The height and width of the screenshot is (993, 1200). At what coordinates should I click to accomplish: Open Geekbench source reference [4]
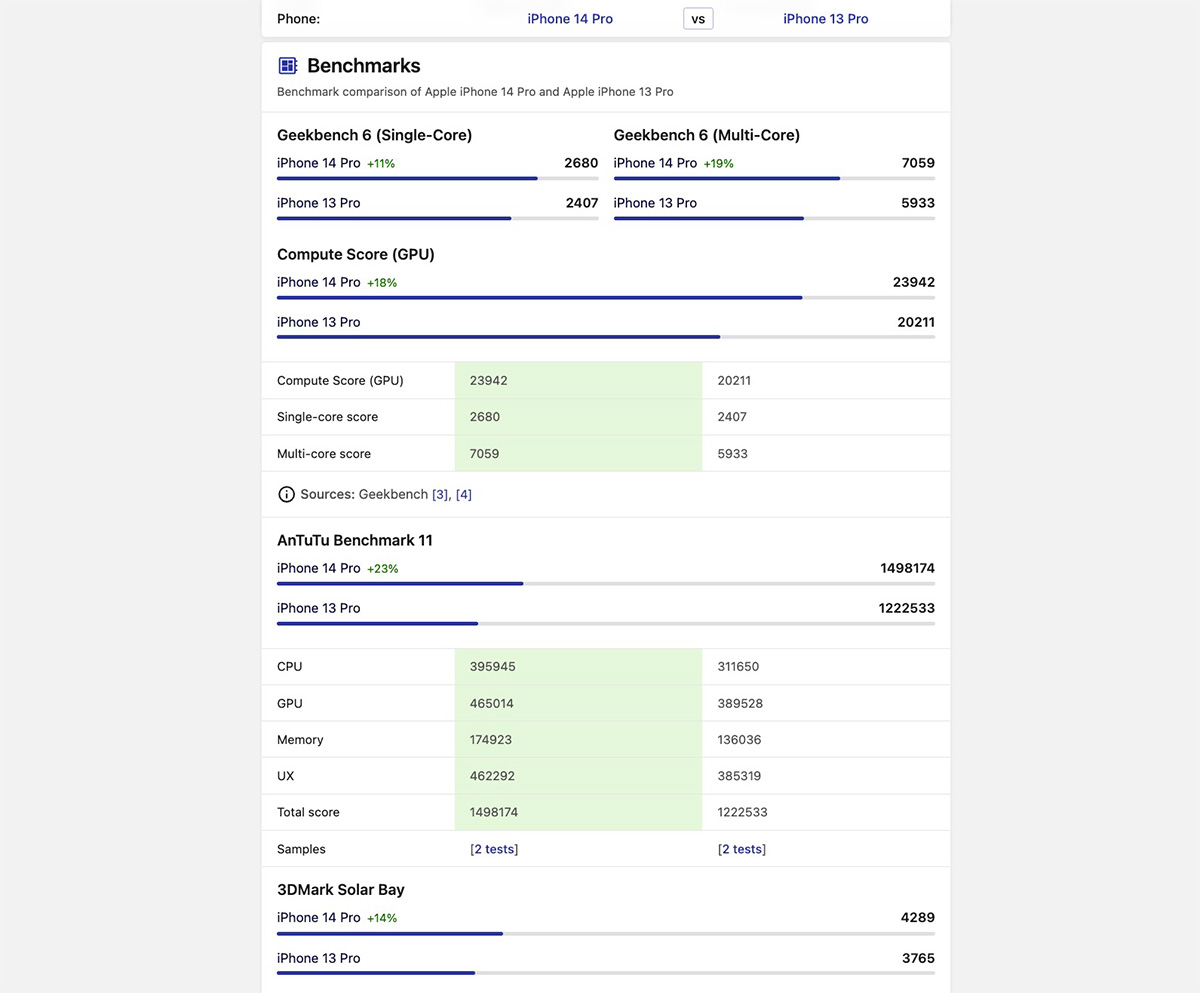coord(464,494)
